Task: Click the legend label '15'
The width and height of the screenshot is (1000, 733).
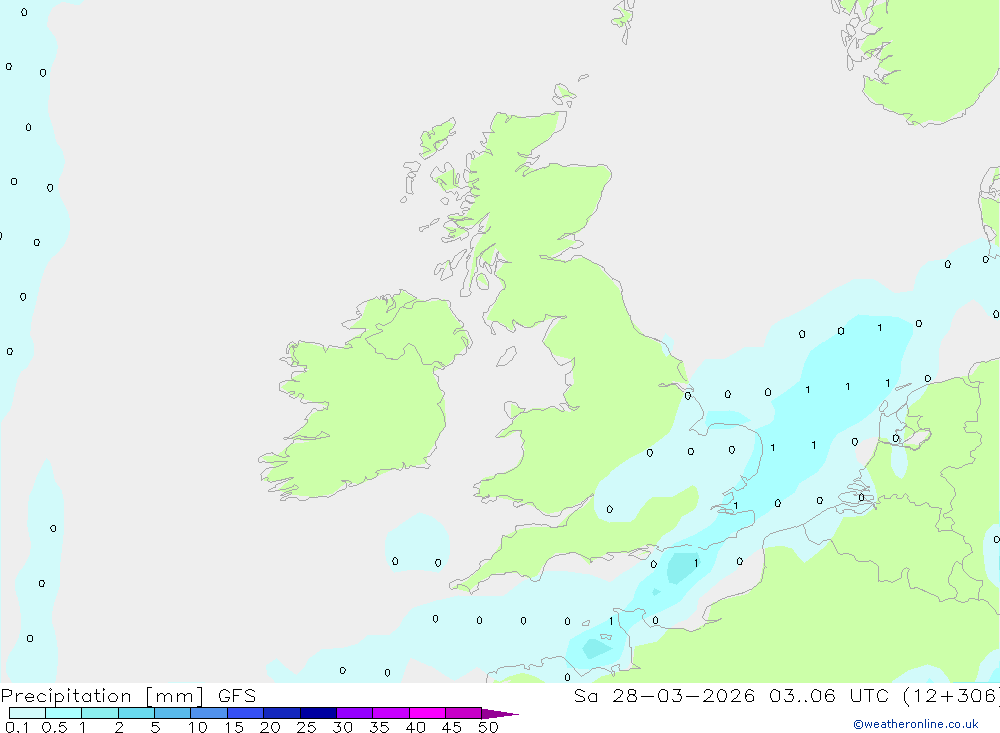Action: pyautogui.click(x=234, y=727)
